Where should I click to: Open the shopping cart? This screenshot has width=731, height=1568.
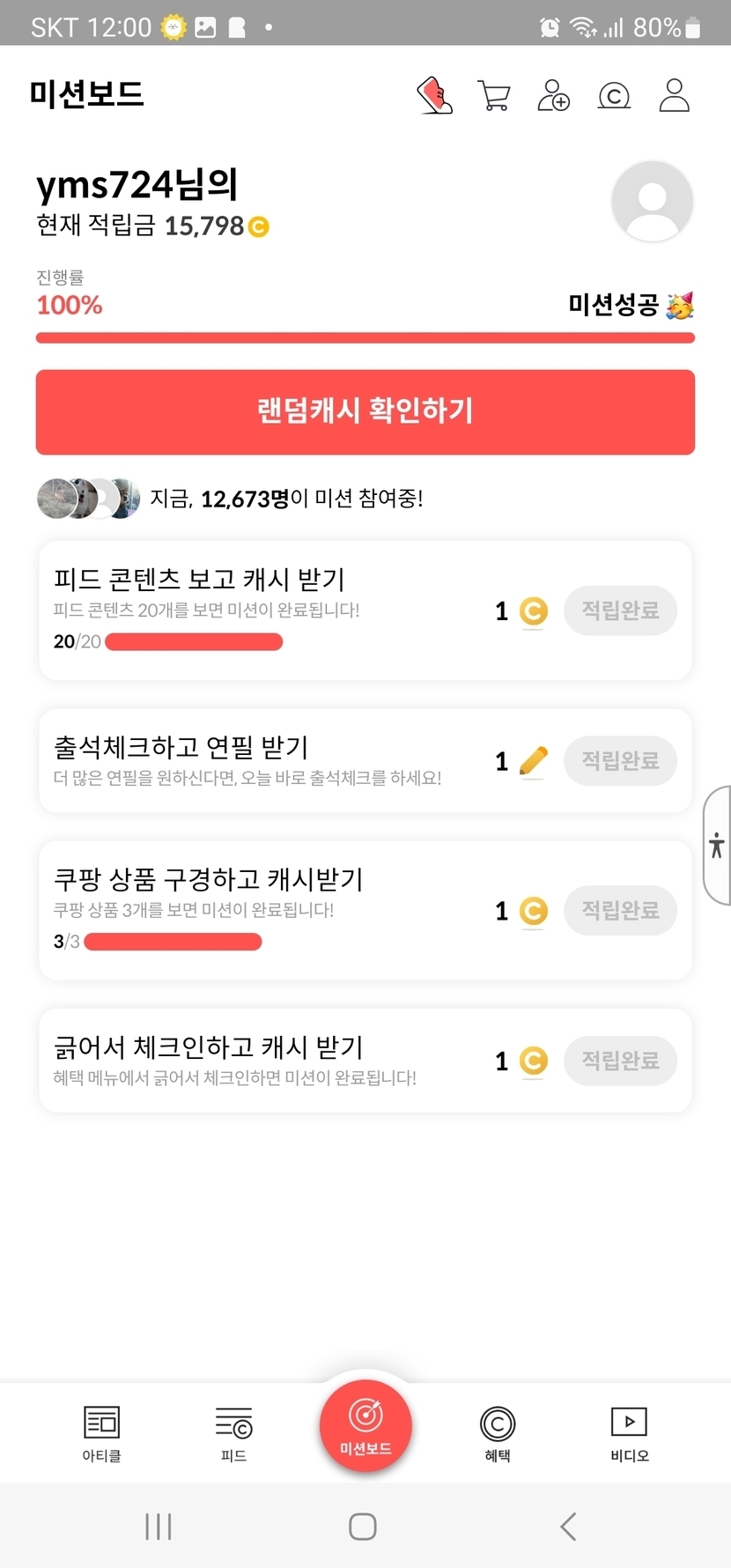(x=494, y=96)
